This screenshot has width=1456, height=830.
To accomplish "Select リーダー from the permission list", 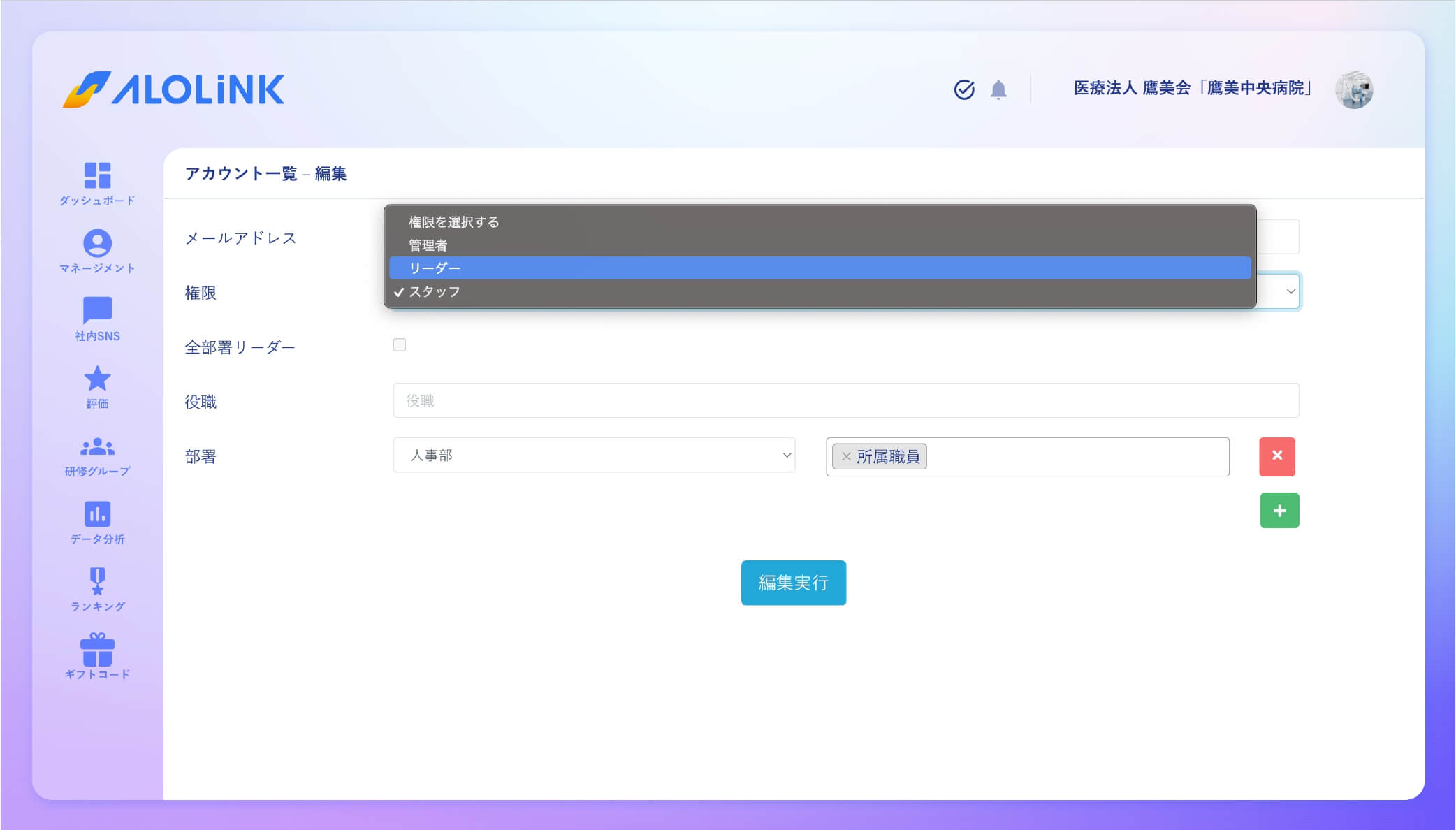I will (435, 268).
